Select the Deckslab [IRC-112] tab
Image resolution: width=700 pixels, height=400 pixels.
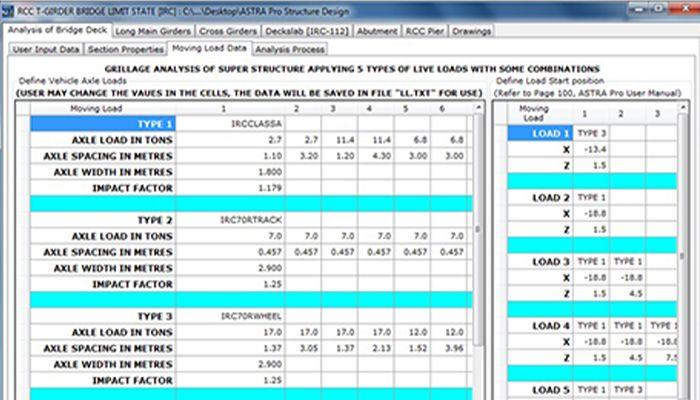(x=307, y=31)
